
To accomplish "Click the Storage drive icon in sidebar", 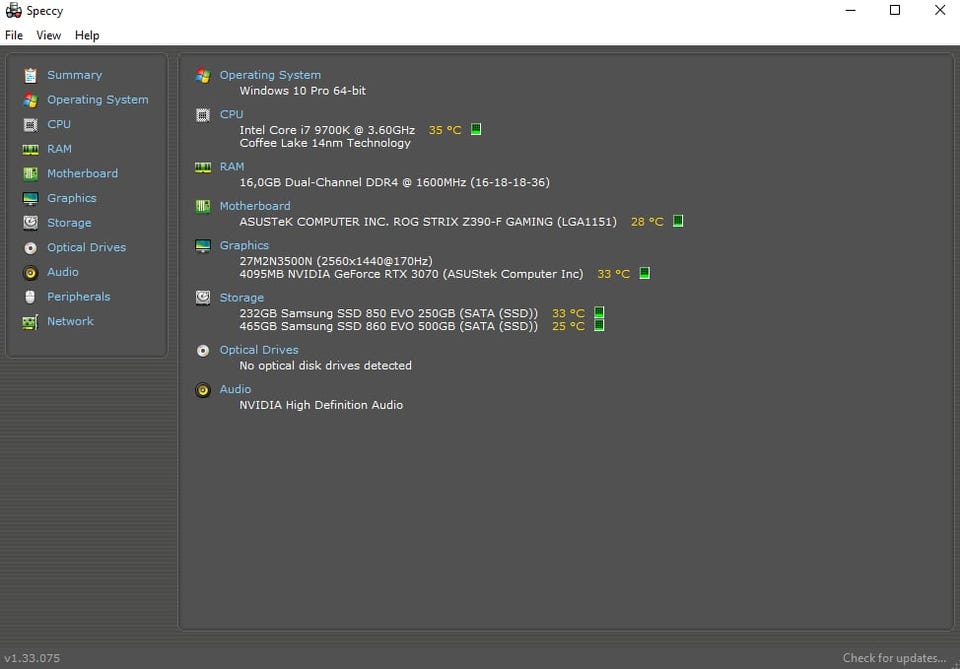I will click(30, 223).
